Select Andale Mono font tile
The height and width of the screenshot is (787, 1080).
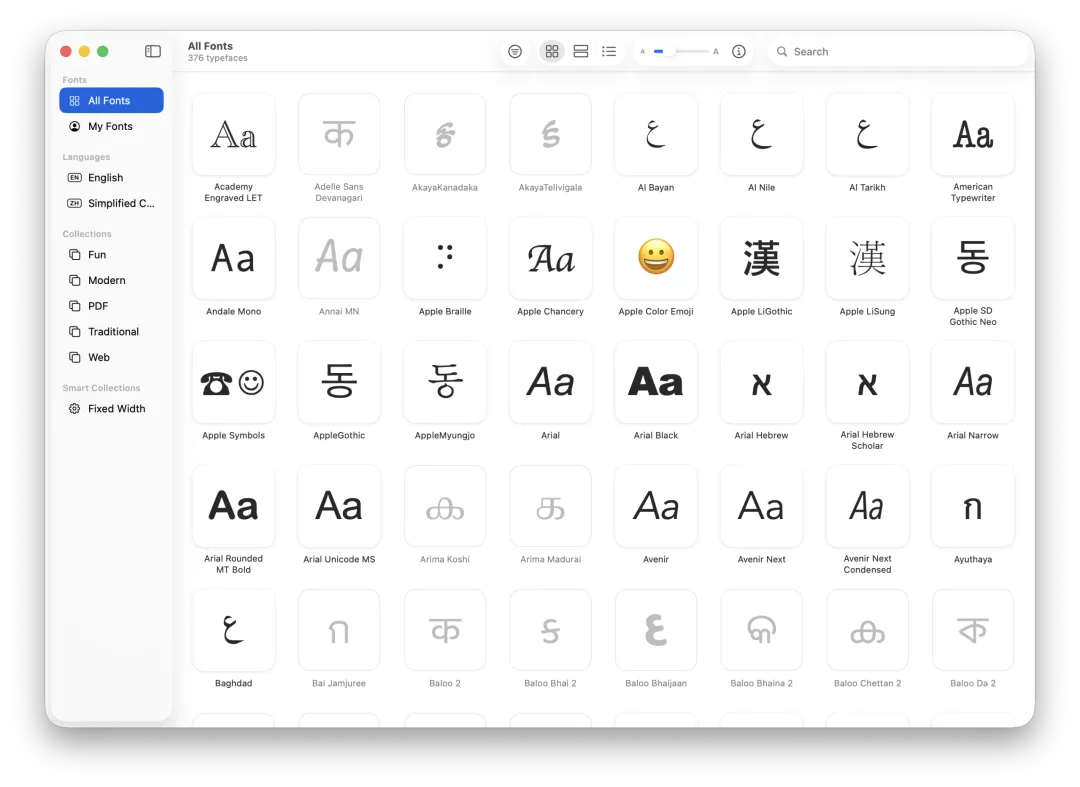point(233,259)
